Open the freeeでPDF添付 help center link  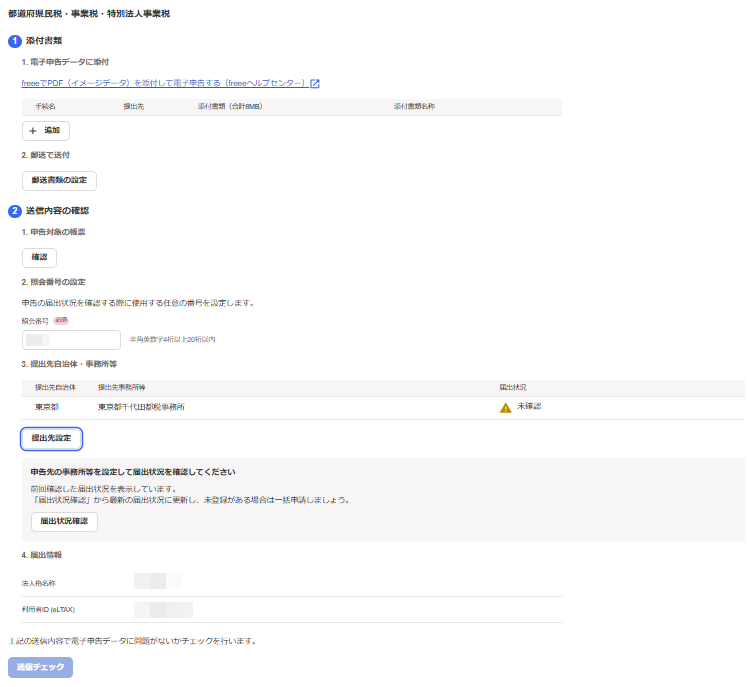tap(162, 83)
